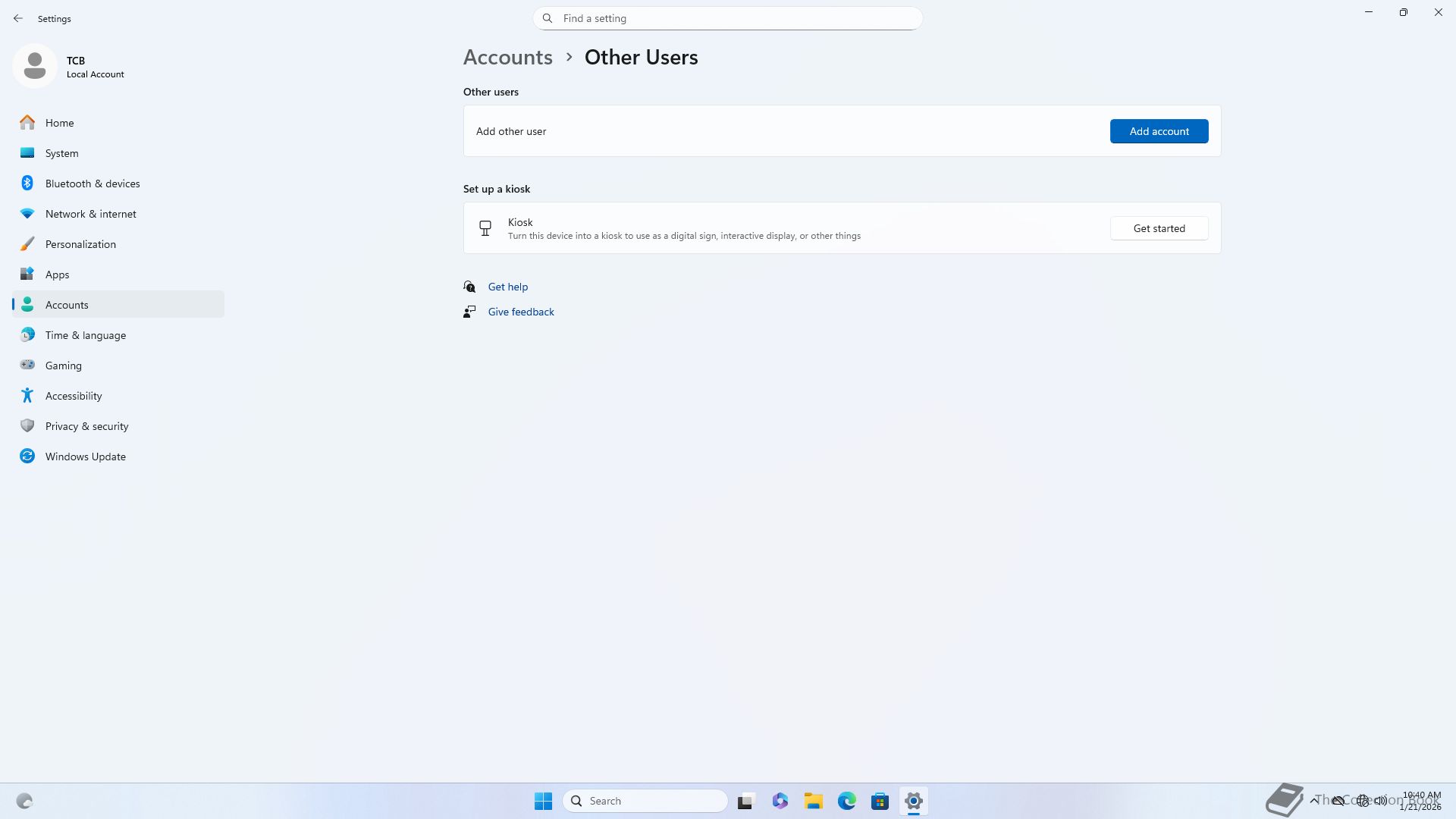Open Accessibility settings

(73, 396)
